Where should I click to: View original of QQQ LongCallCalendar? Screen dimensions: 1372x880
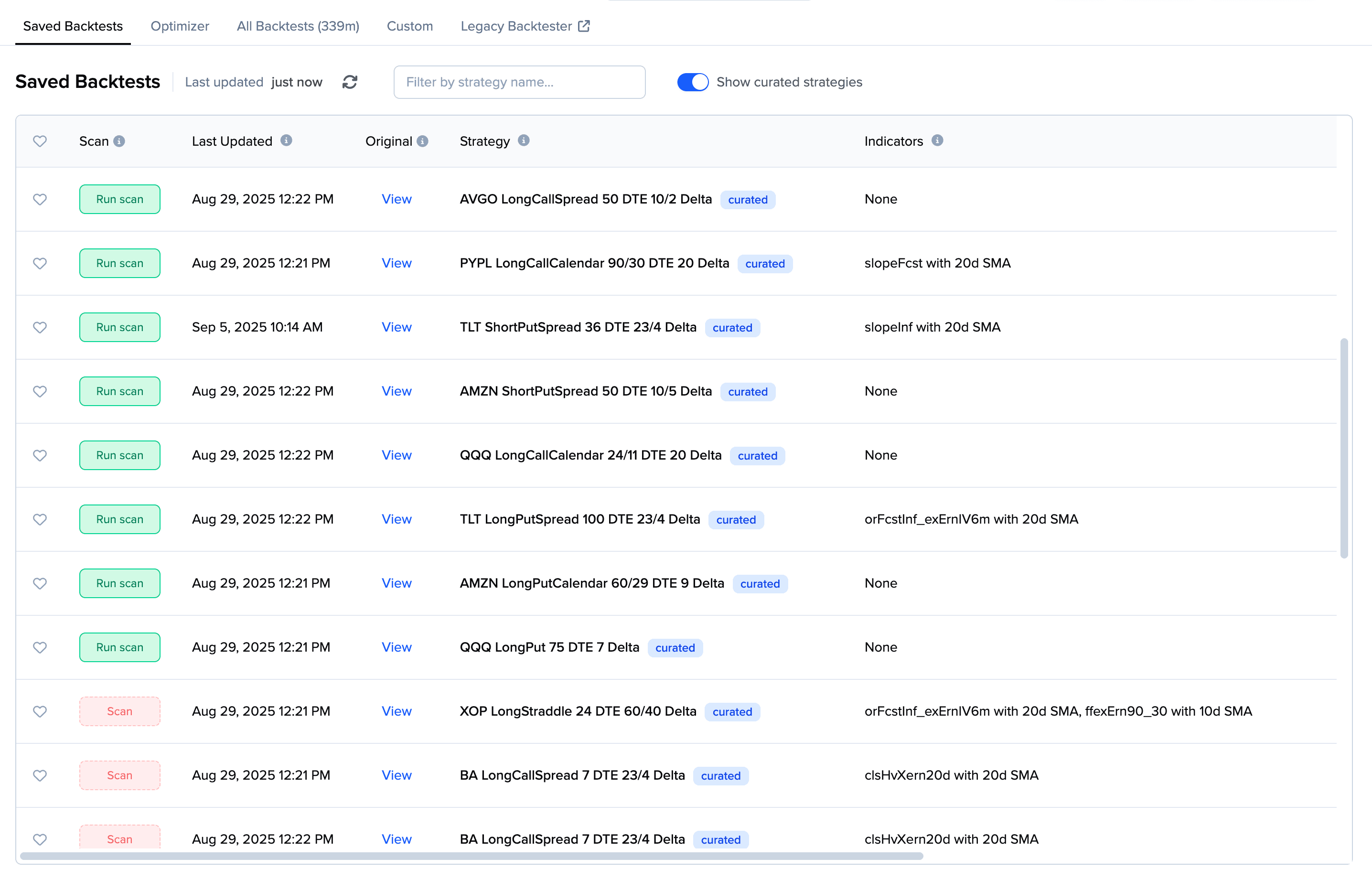[397, 455]
